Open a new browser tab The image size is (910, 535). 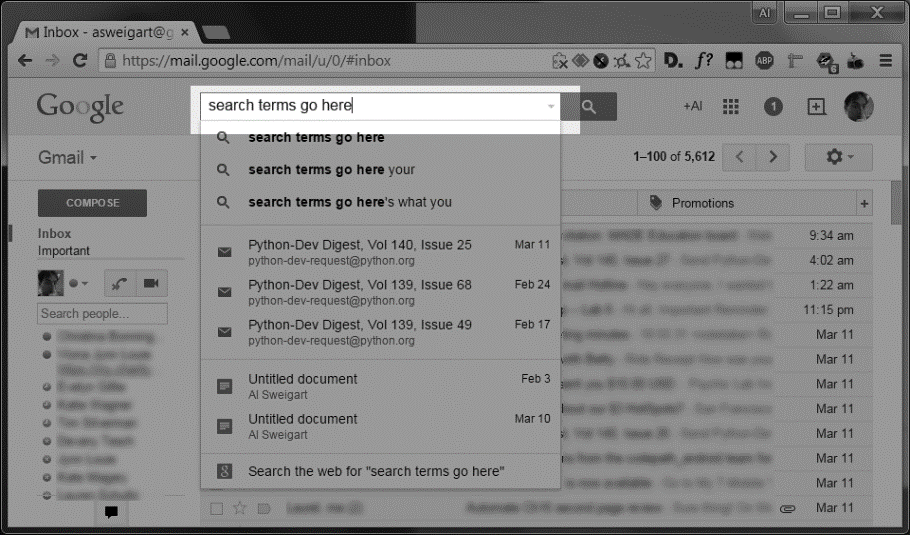[215, 32]
